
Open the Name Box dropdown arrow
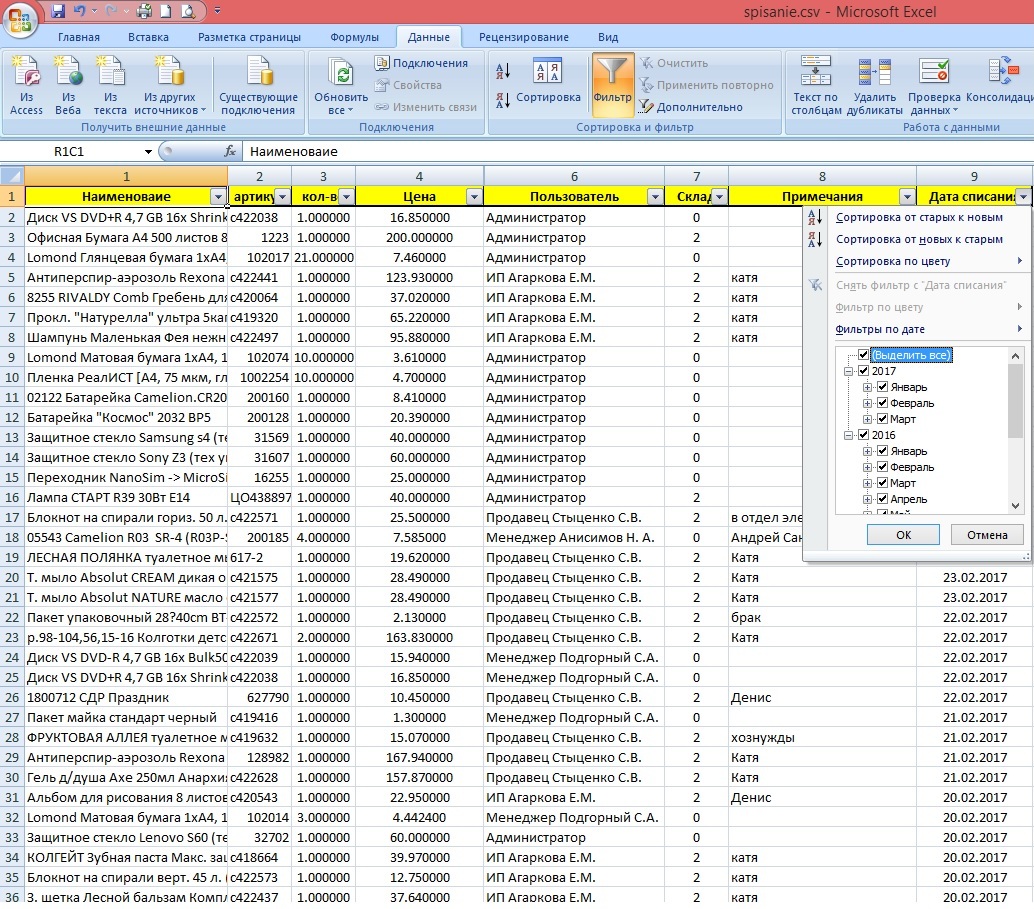click(148, 152)
